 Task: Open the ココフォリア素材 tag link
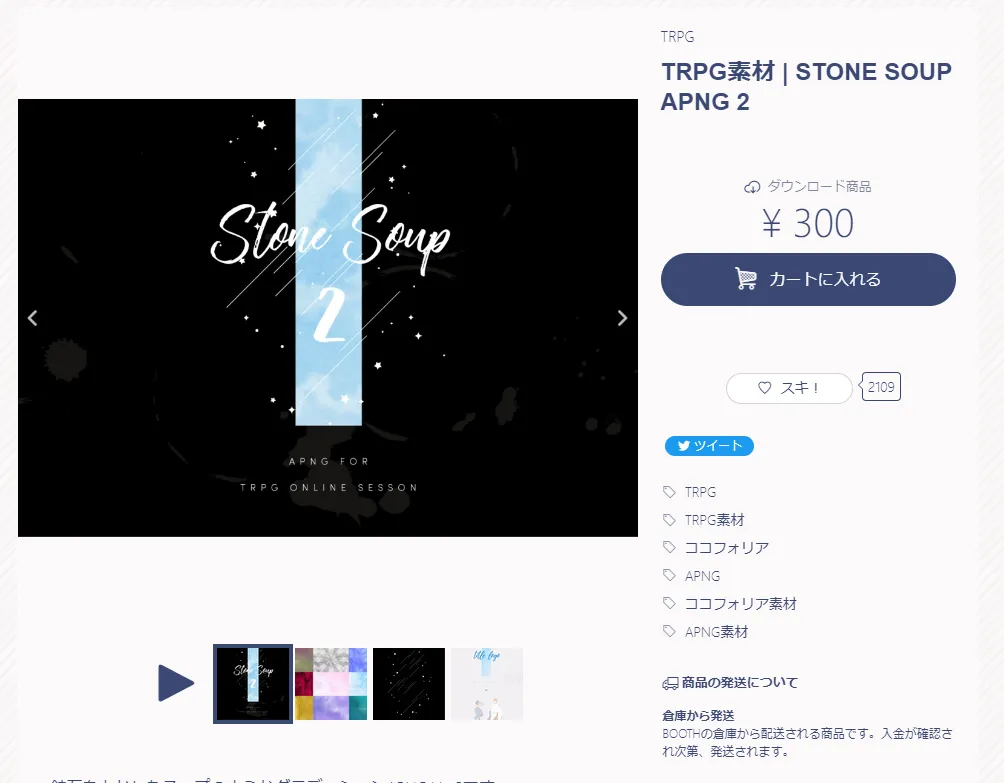coord(741,604)
